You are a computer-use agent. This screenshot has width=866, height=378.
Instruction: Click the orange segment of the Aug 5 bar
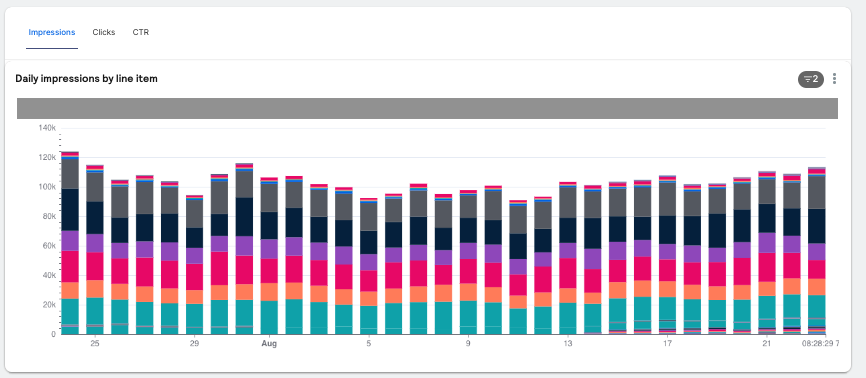369,298
